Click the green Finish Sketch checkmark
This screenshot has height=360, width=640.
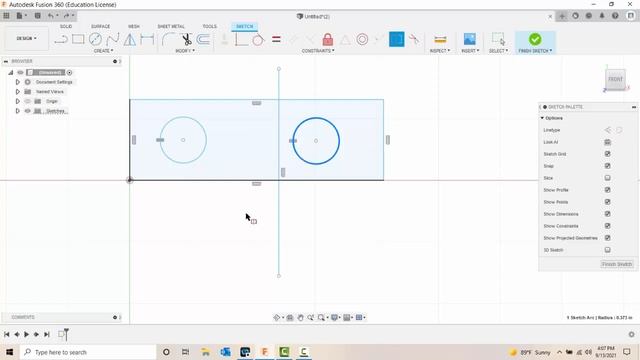tap(535, 39)
